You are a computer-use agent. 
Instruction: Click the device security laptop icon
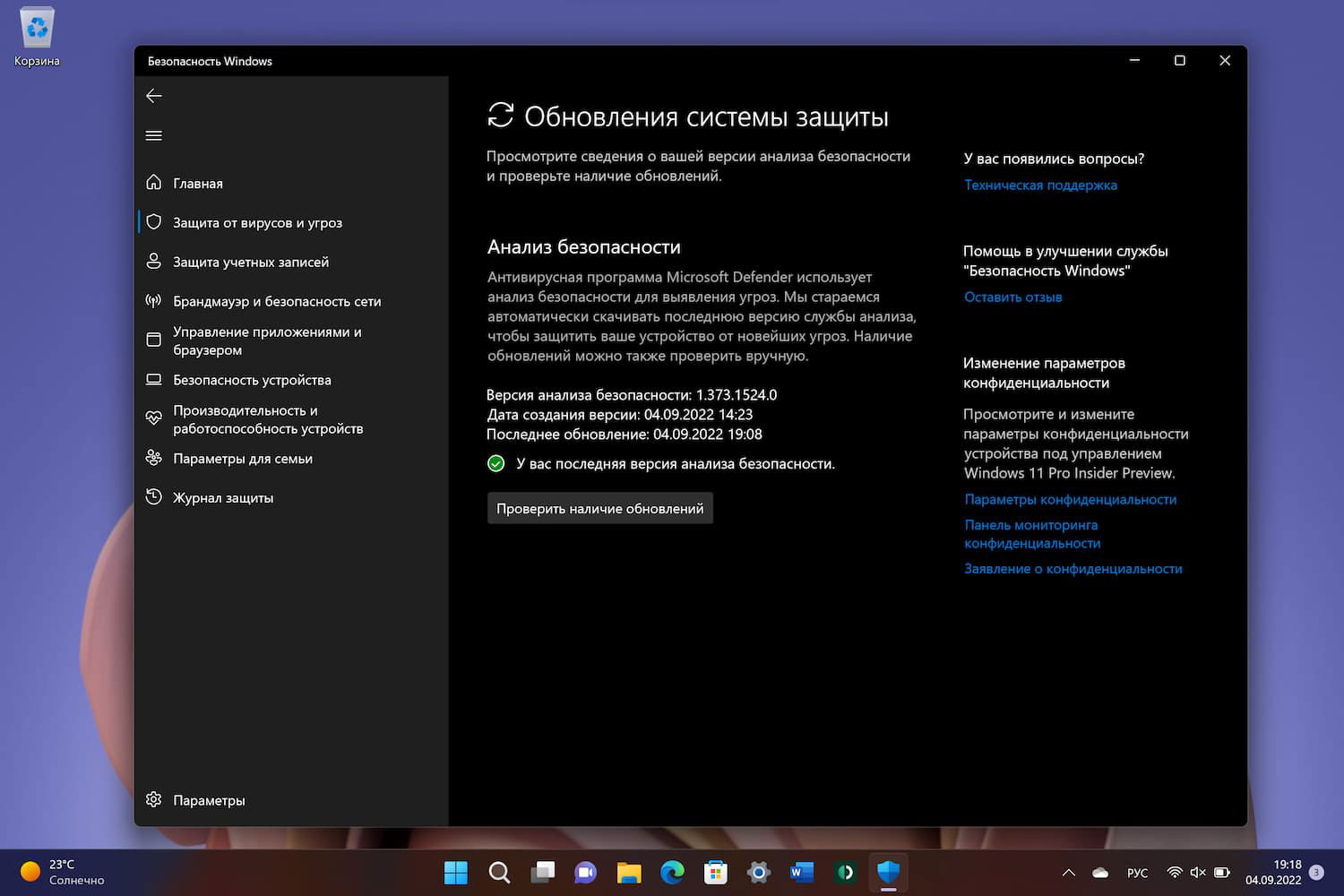(x=154, y=380)
